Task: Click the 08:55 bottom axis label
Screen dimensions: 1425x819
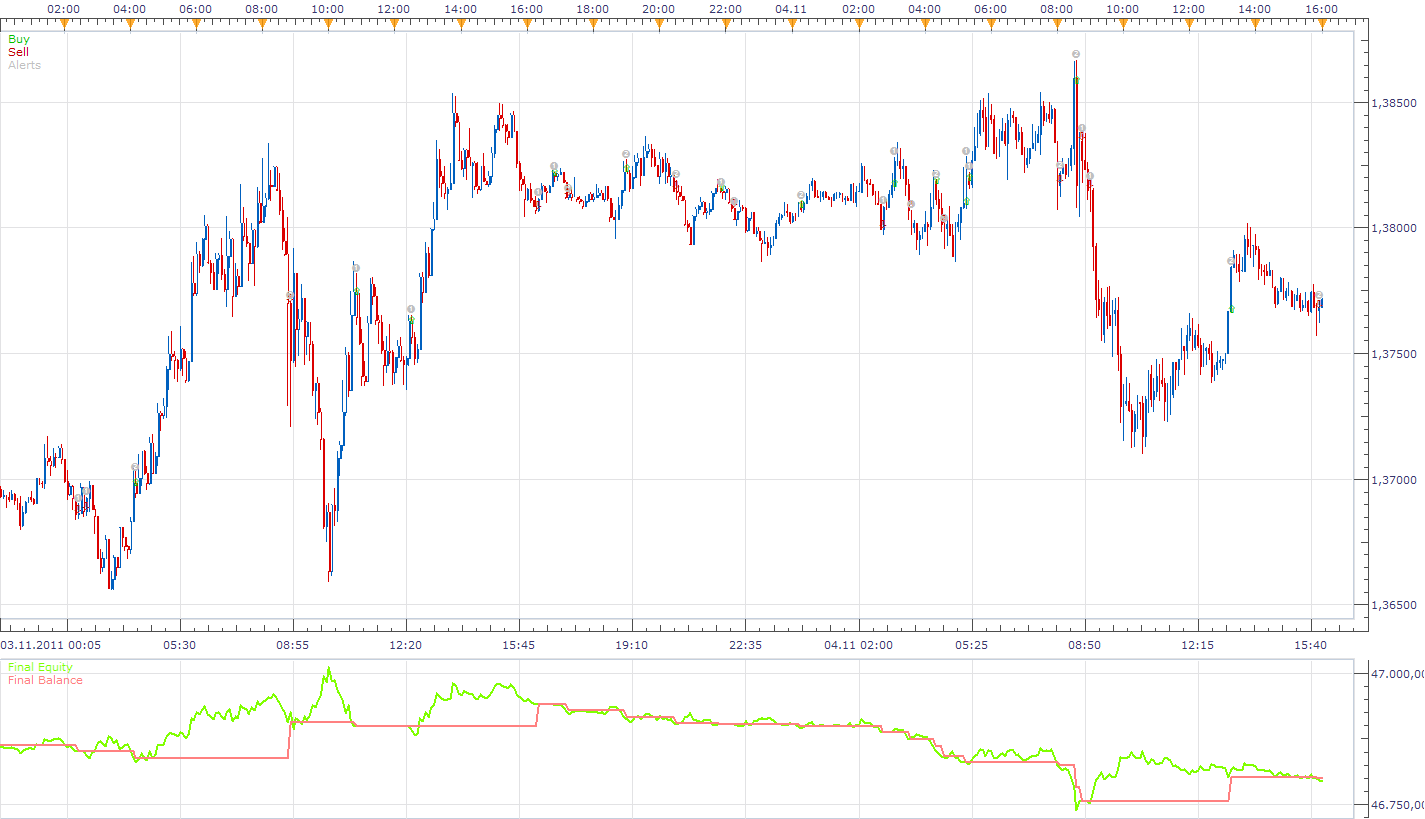Action: [x=292, y=645]
